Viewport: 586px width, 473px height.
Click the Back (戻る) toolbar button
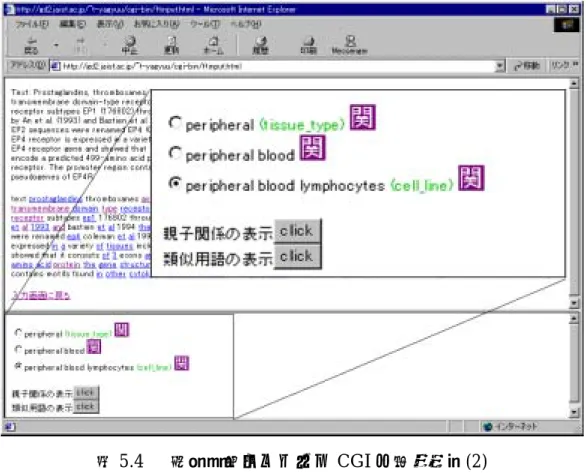pyautogui.click(x=31, y=46)
